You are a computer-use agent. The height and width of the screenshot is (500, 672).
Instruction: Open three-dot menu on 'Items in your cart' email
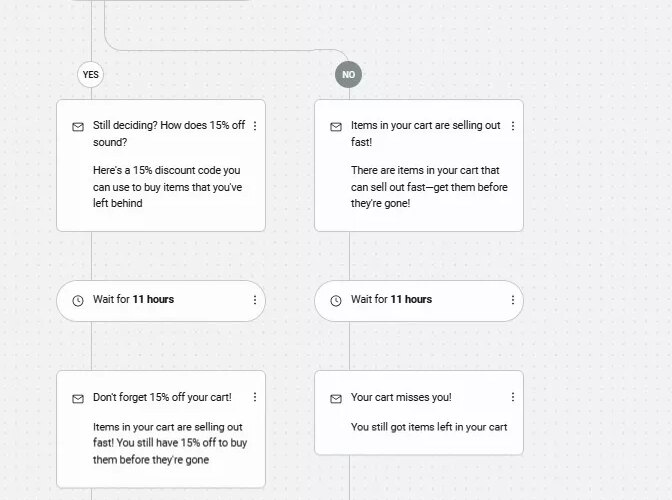(513, 127)
